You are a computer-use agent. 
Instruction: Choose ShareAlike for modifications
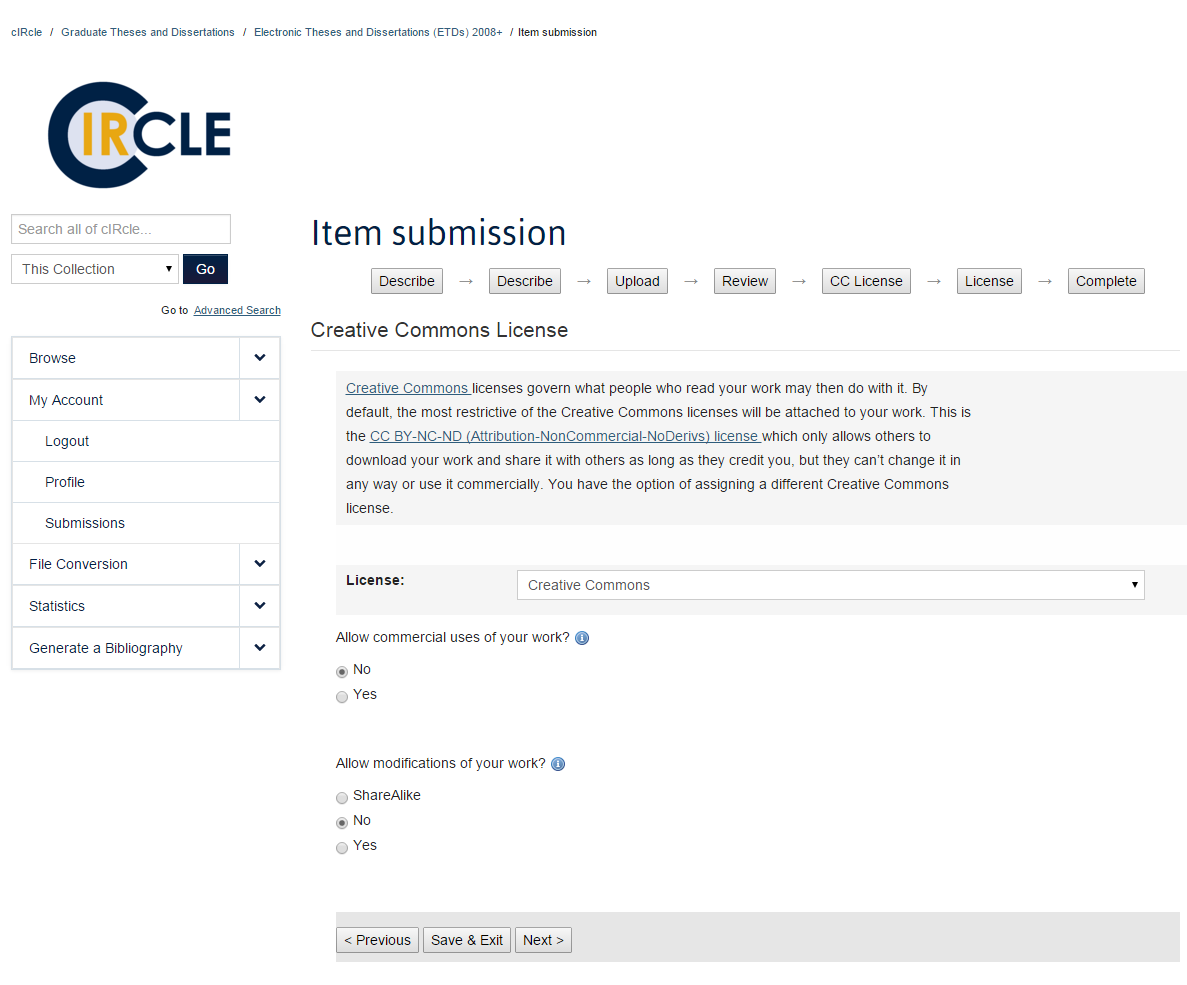[x=342, y=798]
